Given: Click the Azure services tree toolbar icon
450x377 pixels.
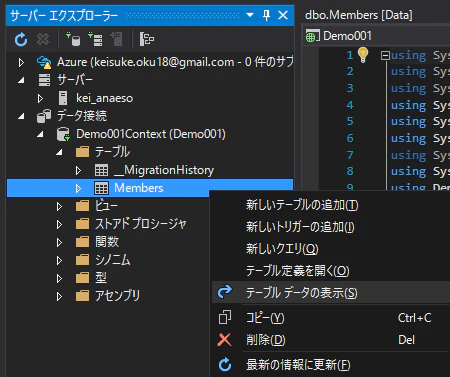Looking at the screenshot, I should click(x=146, y=39).
